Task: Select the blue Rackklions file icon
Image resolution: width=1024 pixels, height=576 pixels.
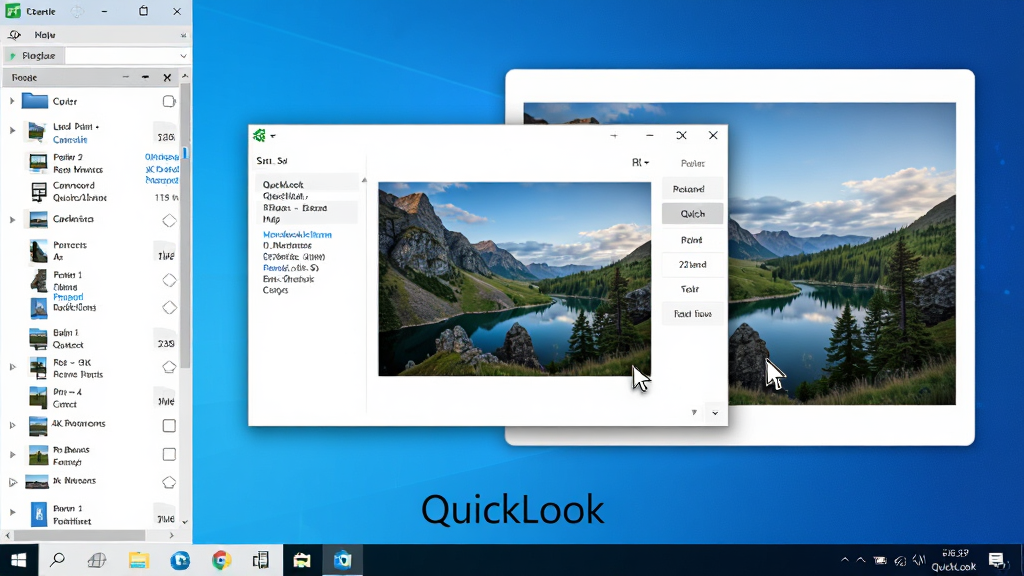Action: coord(39,308)
